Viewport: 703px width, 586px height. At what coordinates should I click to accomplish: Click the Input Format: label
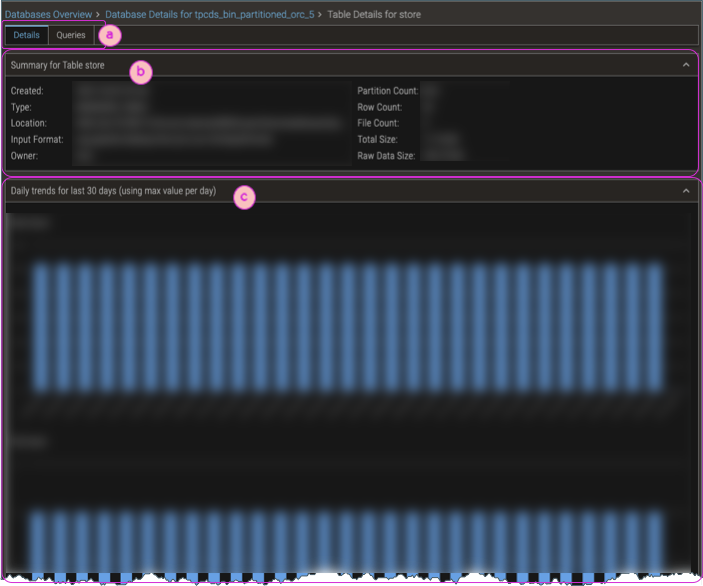[x=37, y=139]
